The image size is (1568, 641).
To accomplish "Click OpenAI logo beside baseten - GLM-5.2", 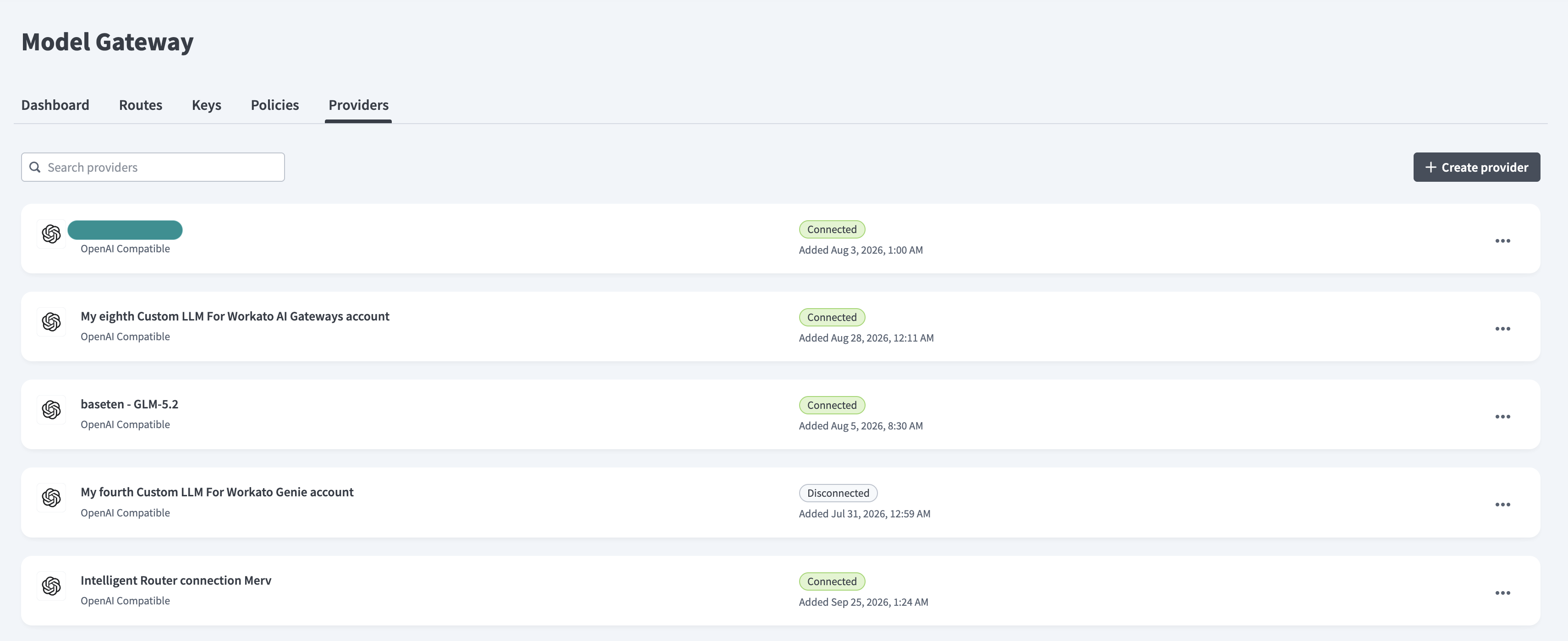I will tap(52, 410).
